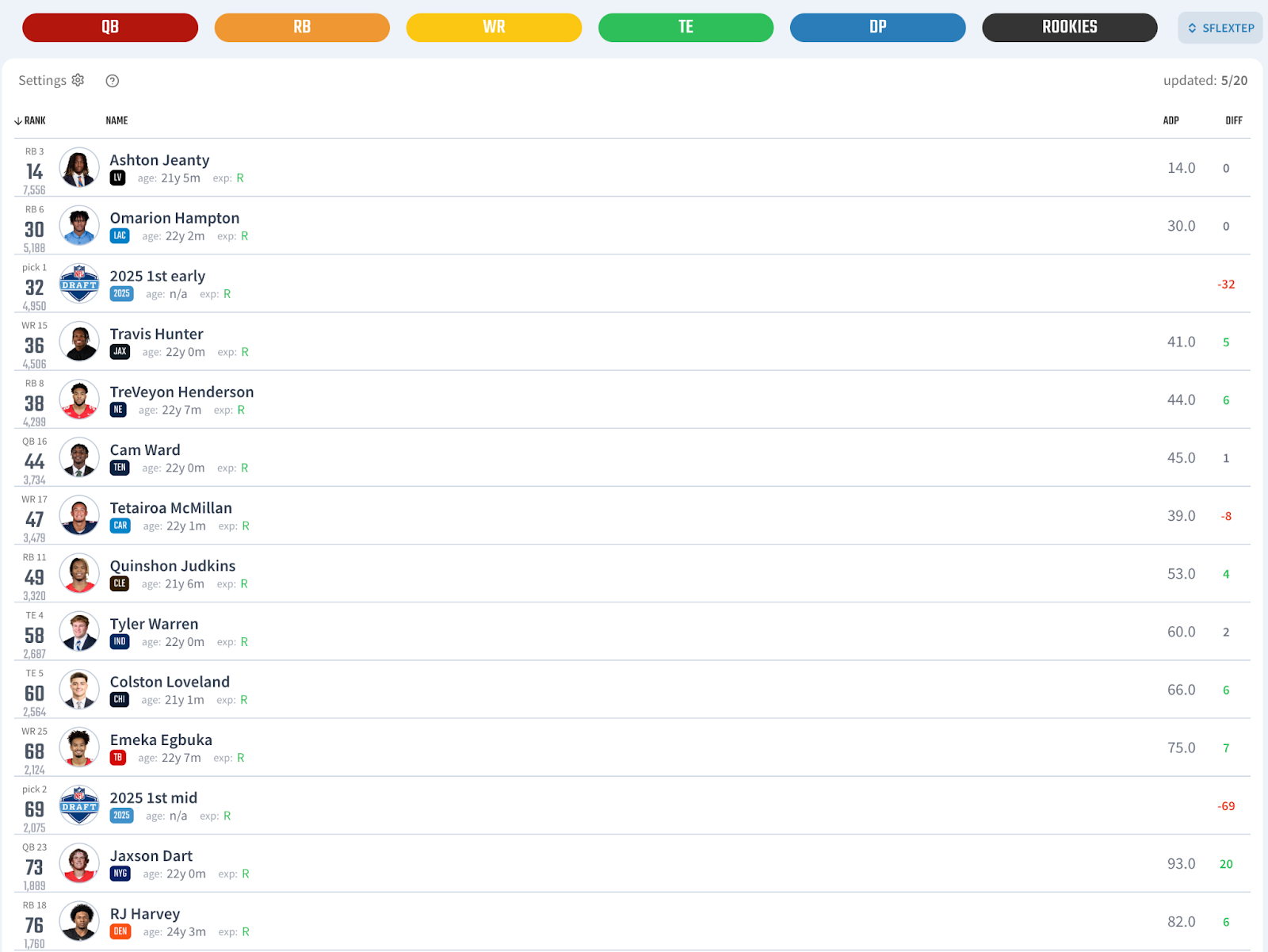1268x952 pixels.
Task: Open Cam Ward's player page
Action: click(x=145, y=449)
